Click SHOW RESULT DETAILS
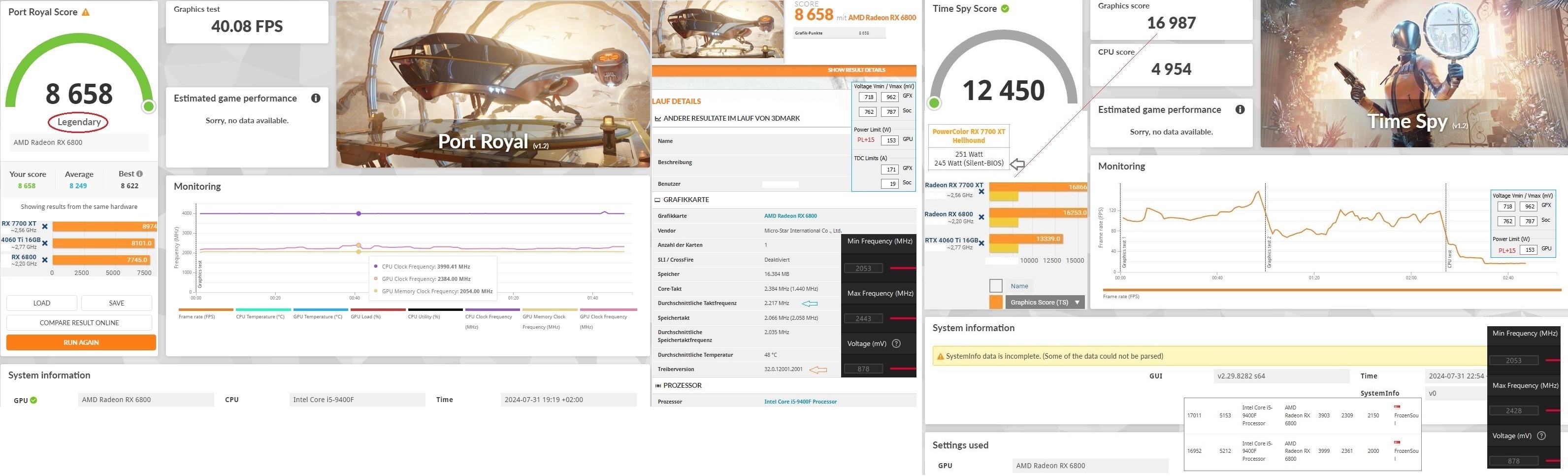1568x476 pixels. [x=856, y=70]
